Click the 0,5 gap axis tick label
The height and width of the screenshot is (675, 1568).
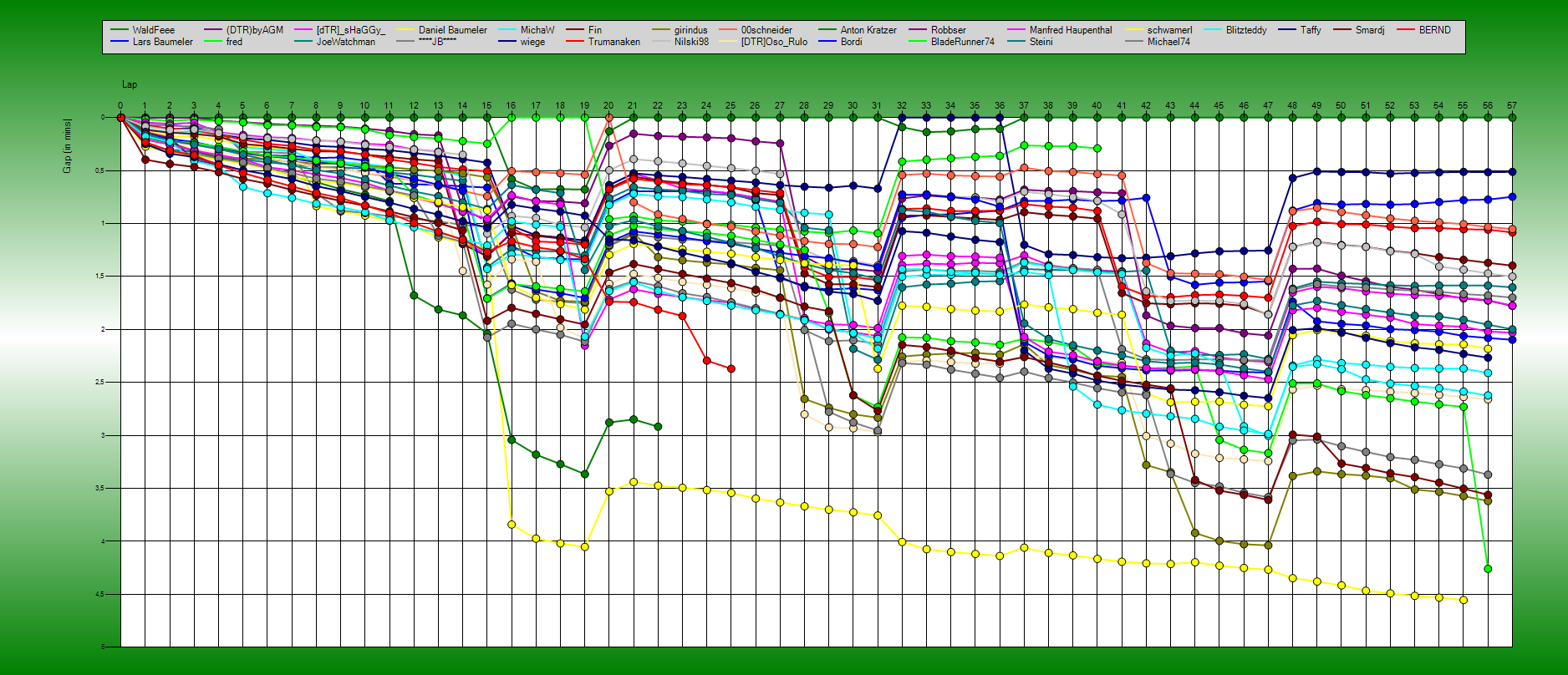[x=99, y=170]
